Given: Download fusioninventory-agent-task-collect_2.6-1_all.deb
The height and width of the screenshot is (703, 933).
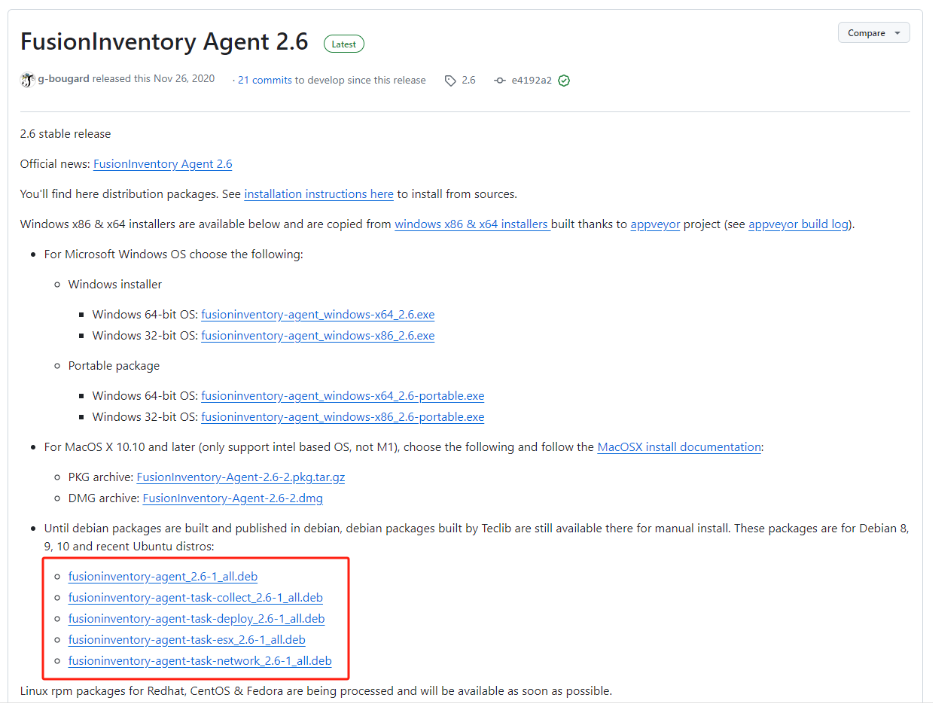Looking at the screenshot, I should pyautogui.click(x=195, y=598).
